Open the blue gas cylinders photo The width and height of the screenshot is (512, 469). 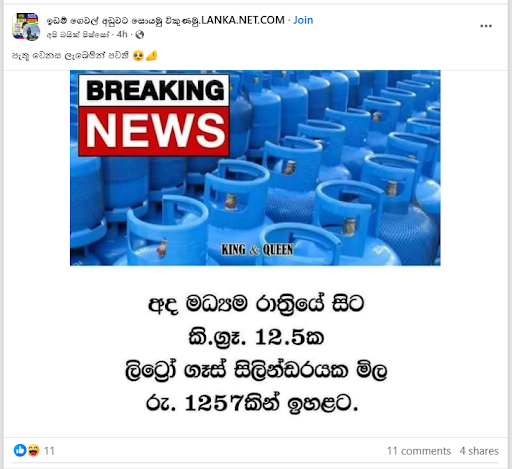pyautogui.click(x=255, y=168)
